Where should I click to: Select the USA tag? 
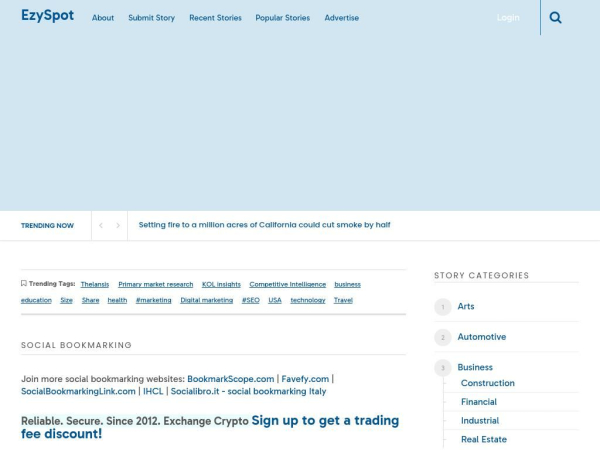(x=275, y=300)
